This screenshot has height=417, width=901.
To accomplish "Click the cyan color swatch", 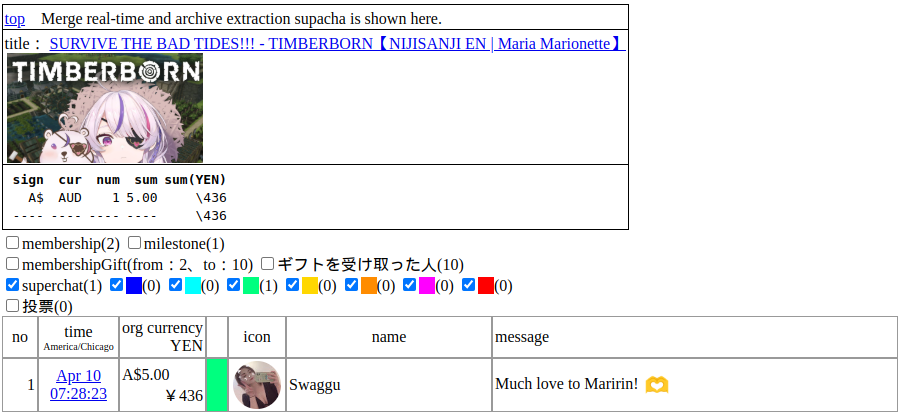I will 193,285.
